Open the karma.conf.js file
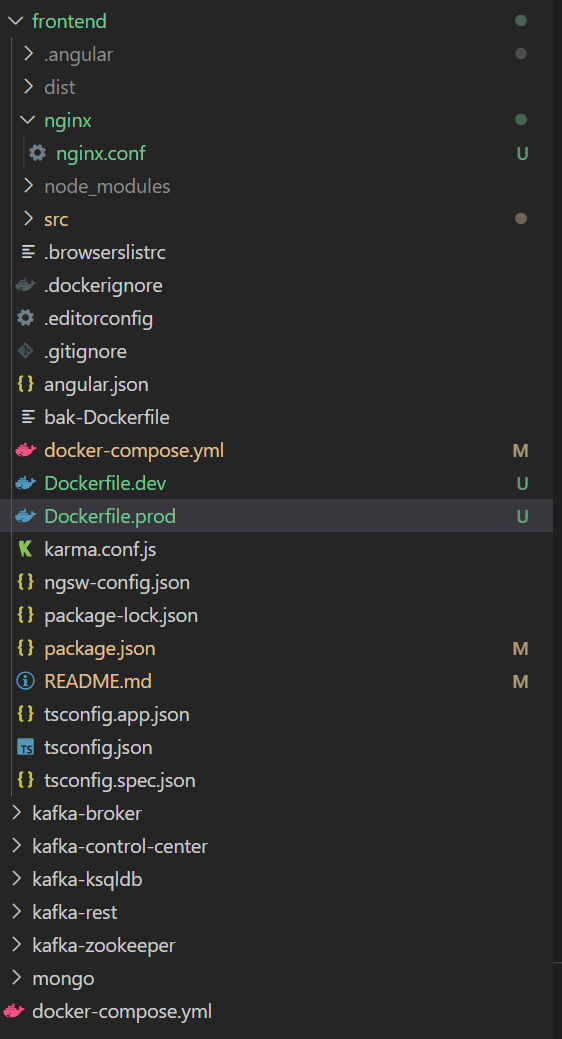Image resolution: width=562 pixels, height=1039 pixels. [x=100, y=549]
